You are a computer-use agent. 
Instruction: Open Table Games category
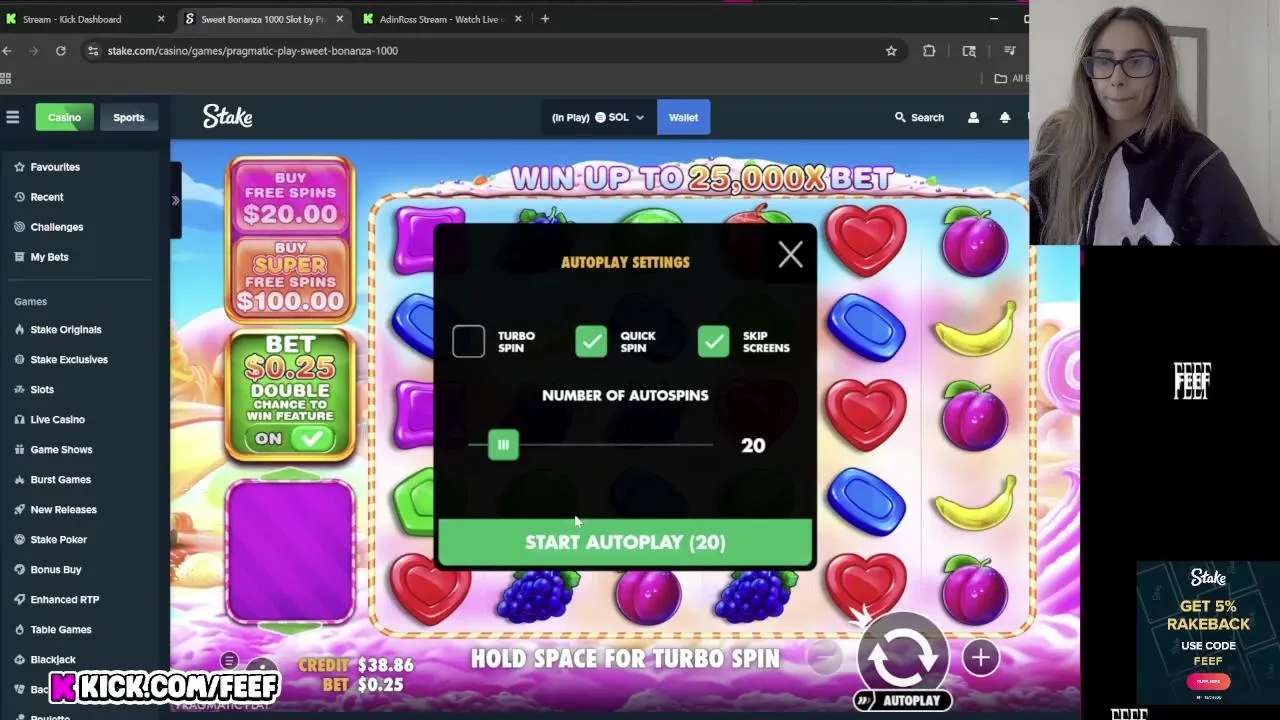(61, 629)
